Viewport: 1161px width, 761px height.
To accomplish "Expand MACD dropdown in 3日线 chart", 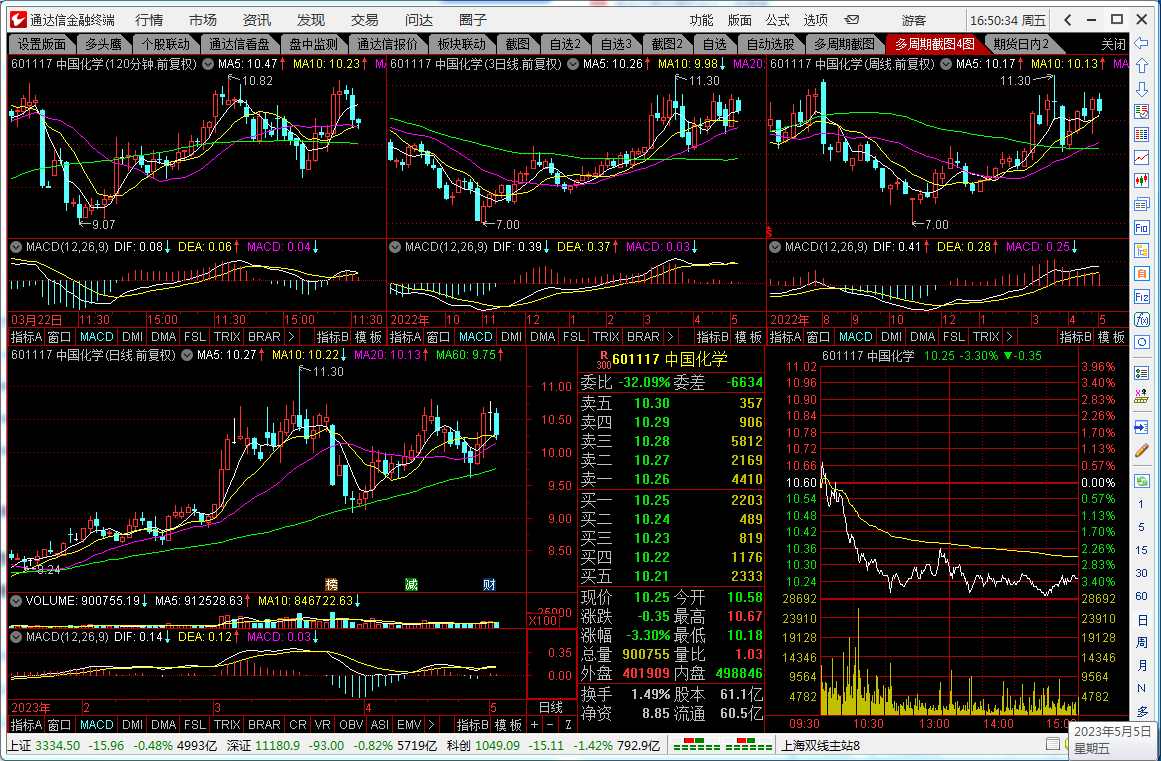I will 395,247.
